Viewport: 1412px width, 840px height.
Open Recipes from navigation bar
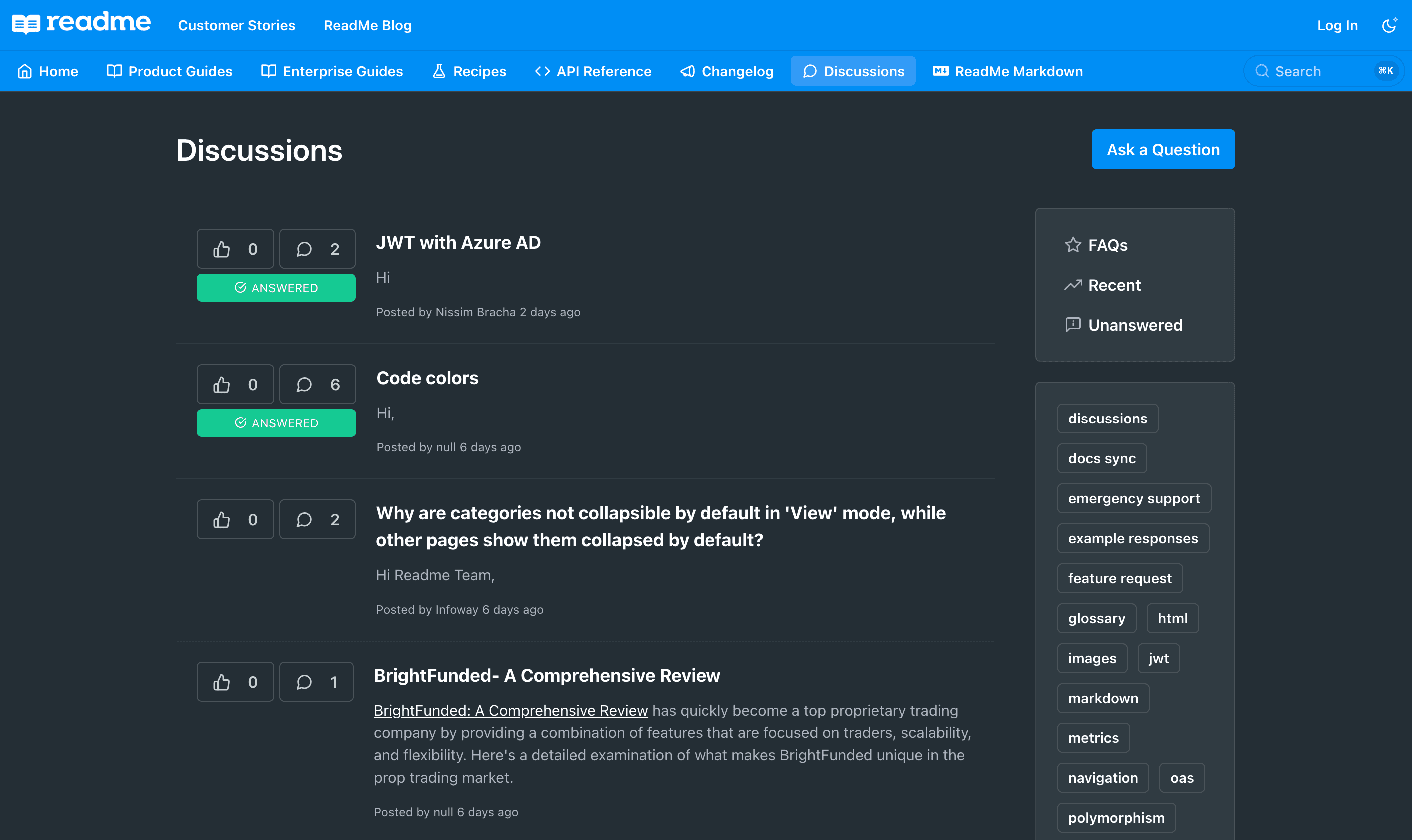469,71
